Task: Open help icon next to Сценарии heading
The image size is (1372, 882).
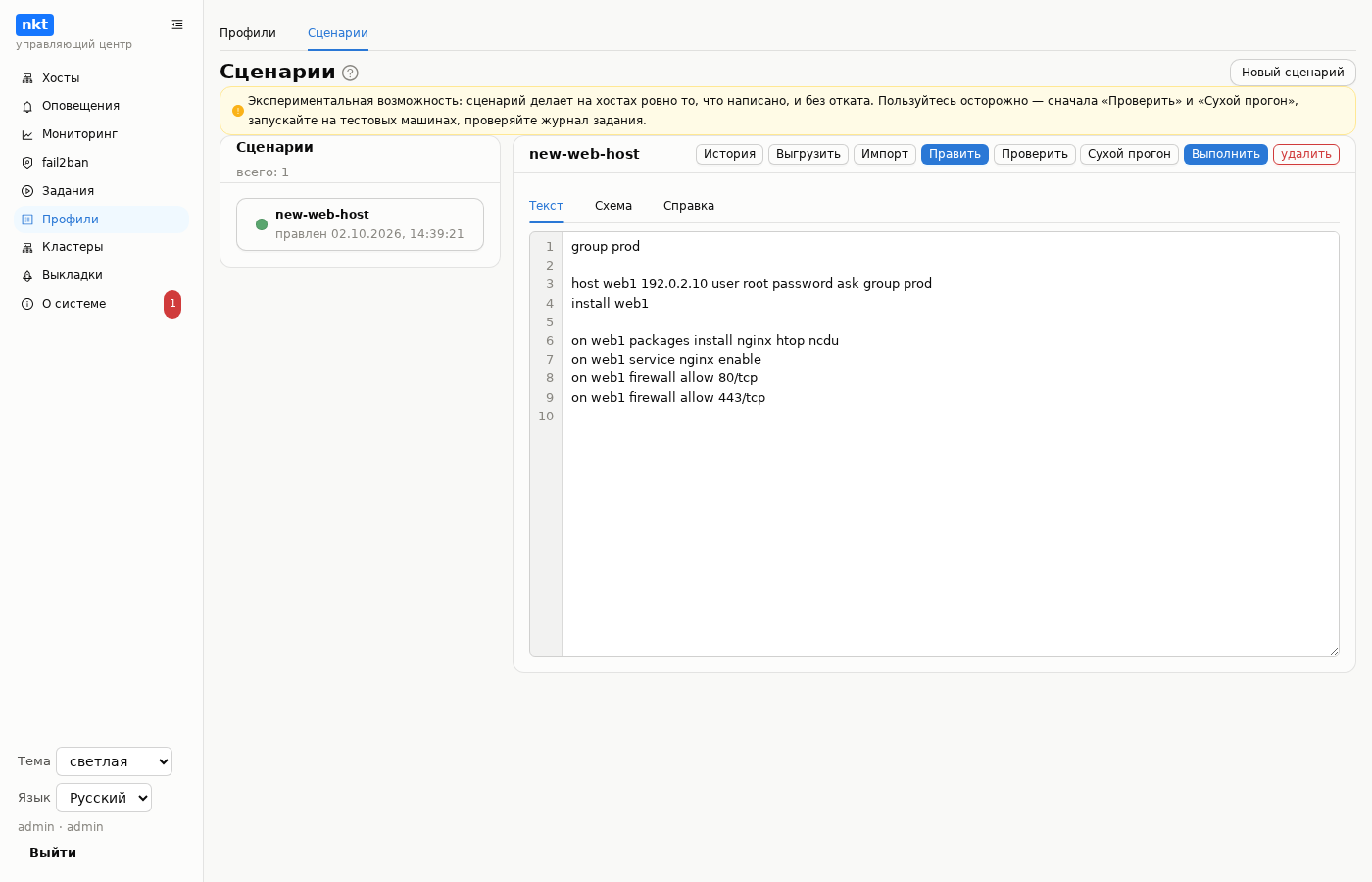Action: [x=350, y=73]
